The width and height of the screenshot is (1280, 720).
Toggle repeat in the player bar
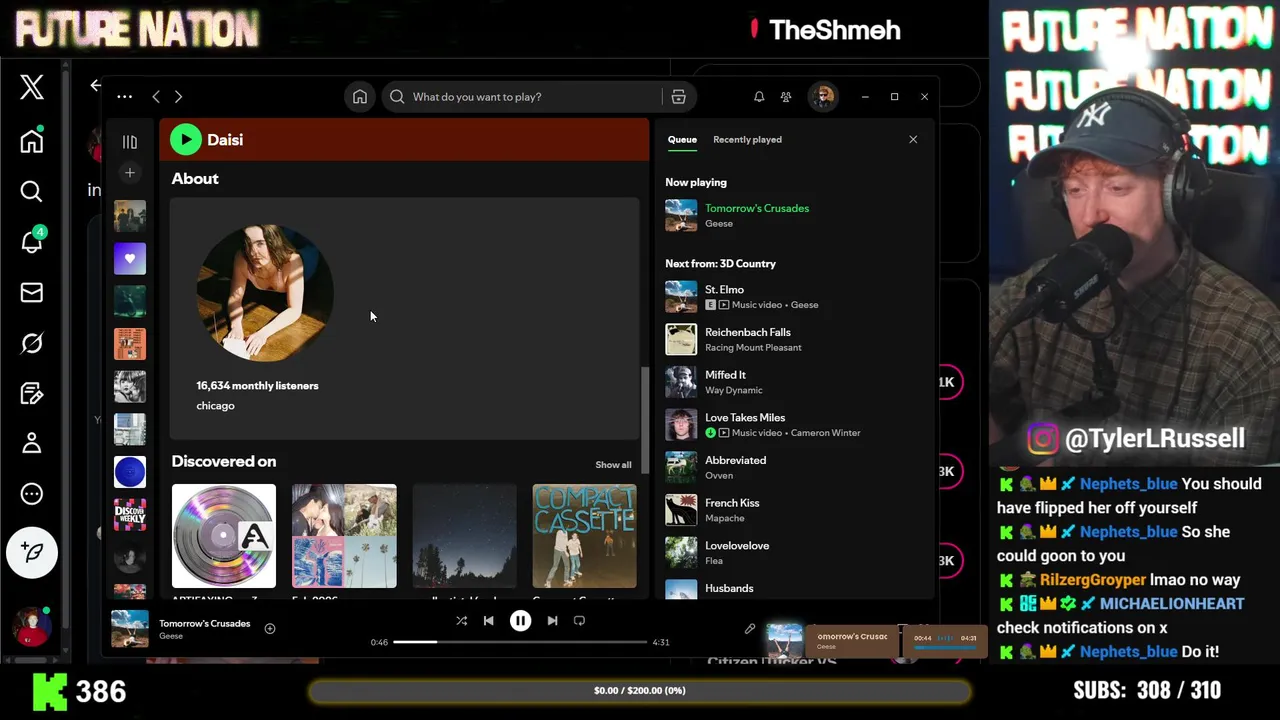[579, 621]
